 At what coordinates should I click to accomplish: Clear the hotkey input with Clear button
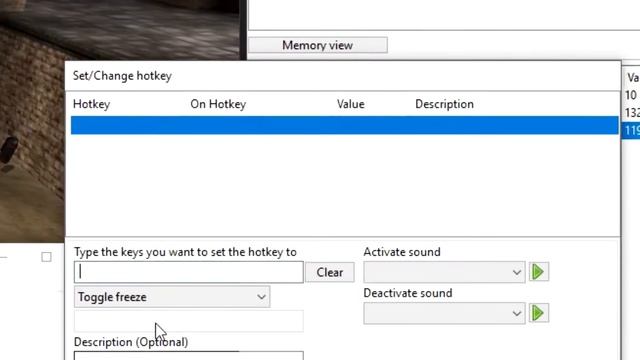330,272
